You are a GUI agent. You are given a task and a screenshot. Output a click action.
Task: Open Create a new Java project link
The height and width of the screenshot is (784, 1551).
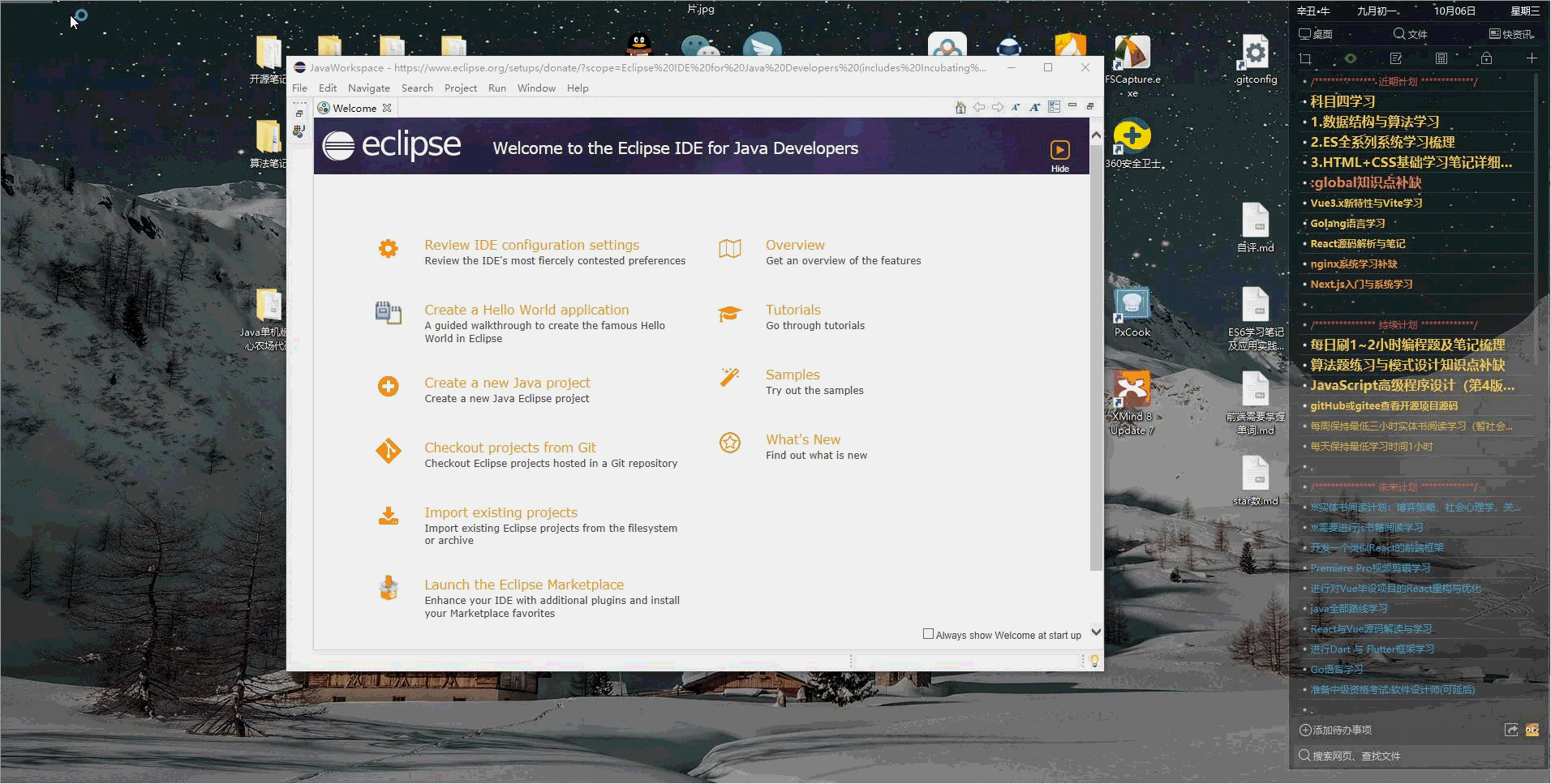coord(507,383)
